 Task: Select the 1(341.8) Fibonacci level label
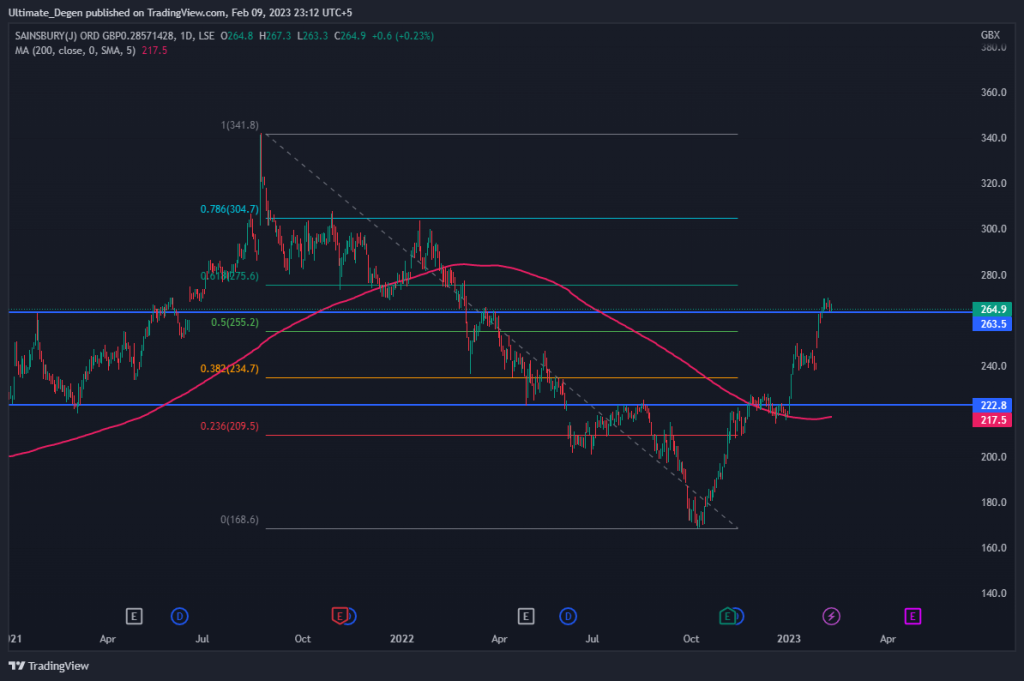click(x=240, y=125)
